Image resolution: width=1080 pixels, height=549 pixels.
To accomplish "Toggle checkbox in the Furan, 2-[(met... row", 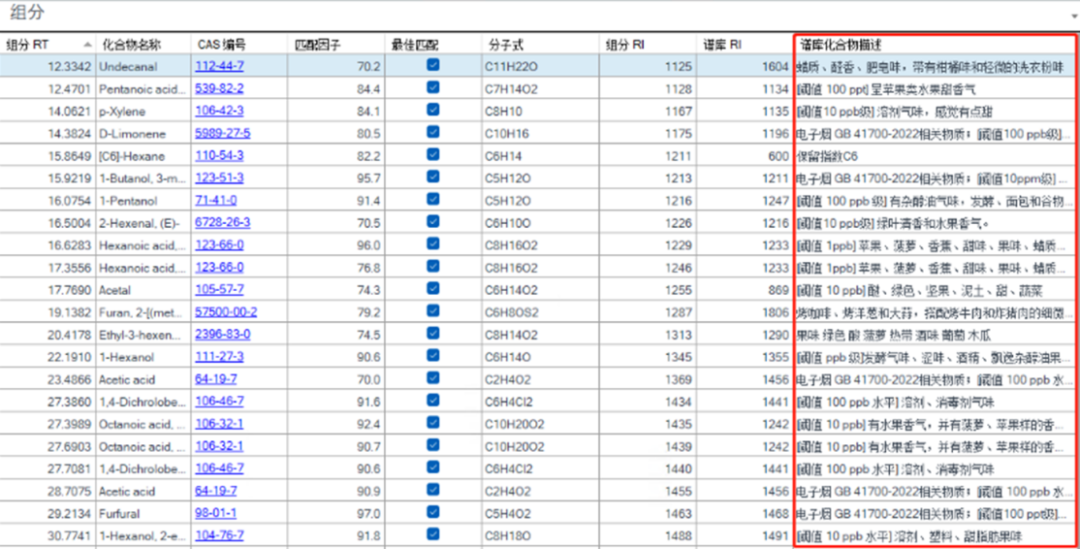I will tap(433, 311).
